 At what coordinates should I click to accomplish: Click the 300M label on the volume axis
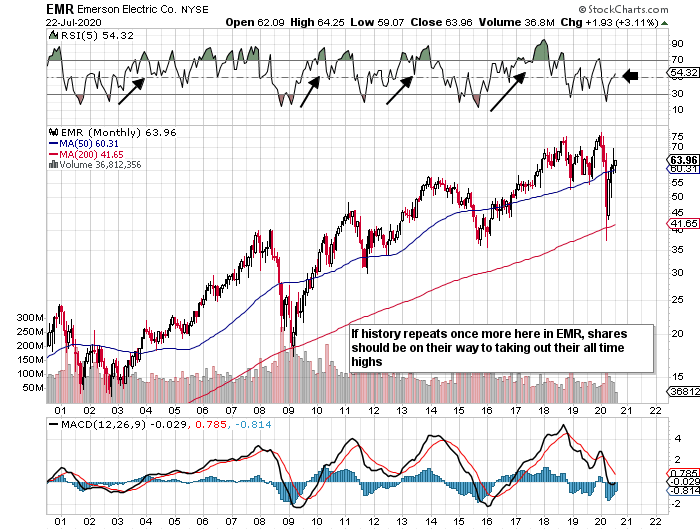tap(30, 317)
